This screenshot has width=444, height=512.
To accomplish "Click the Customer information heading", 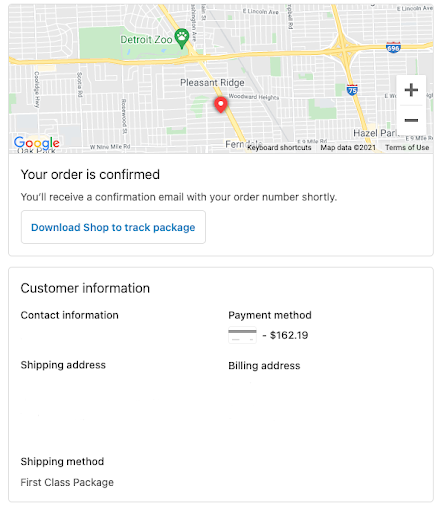I will tap(85, 288).
